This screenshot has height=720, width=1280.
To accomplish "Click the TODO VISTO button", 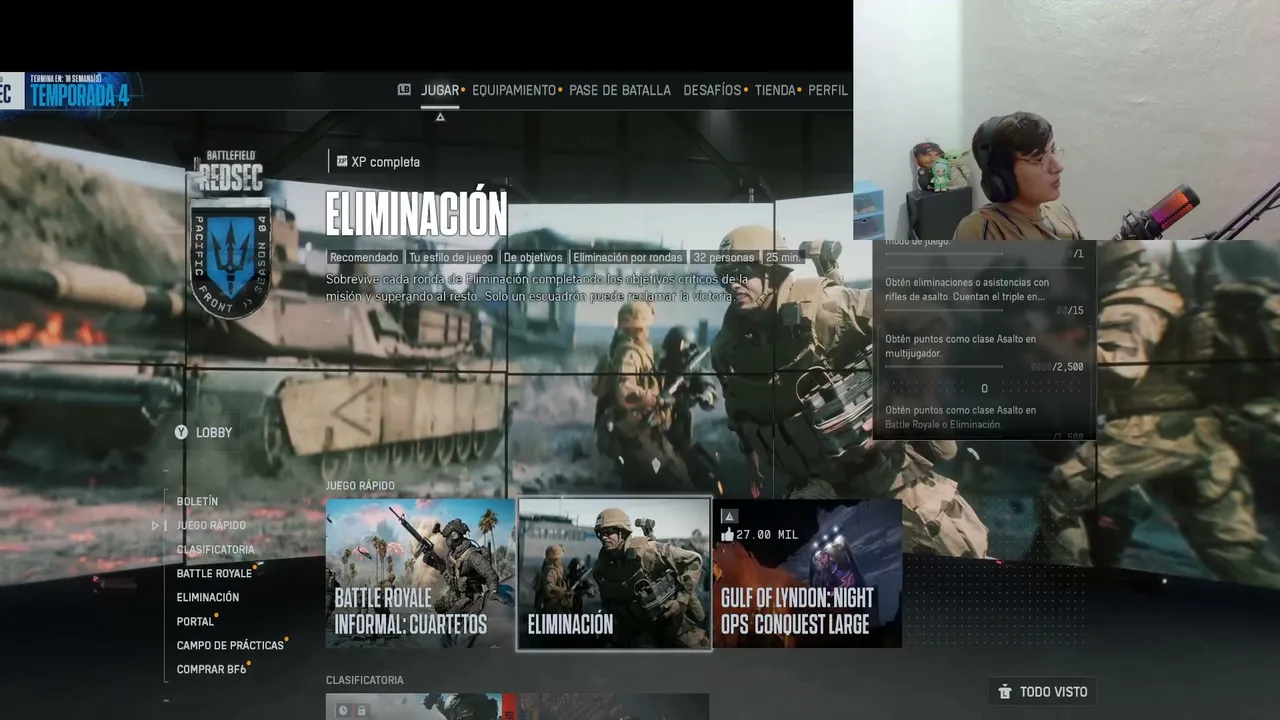I will point(1043,691).
